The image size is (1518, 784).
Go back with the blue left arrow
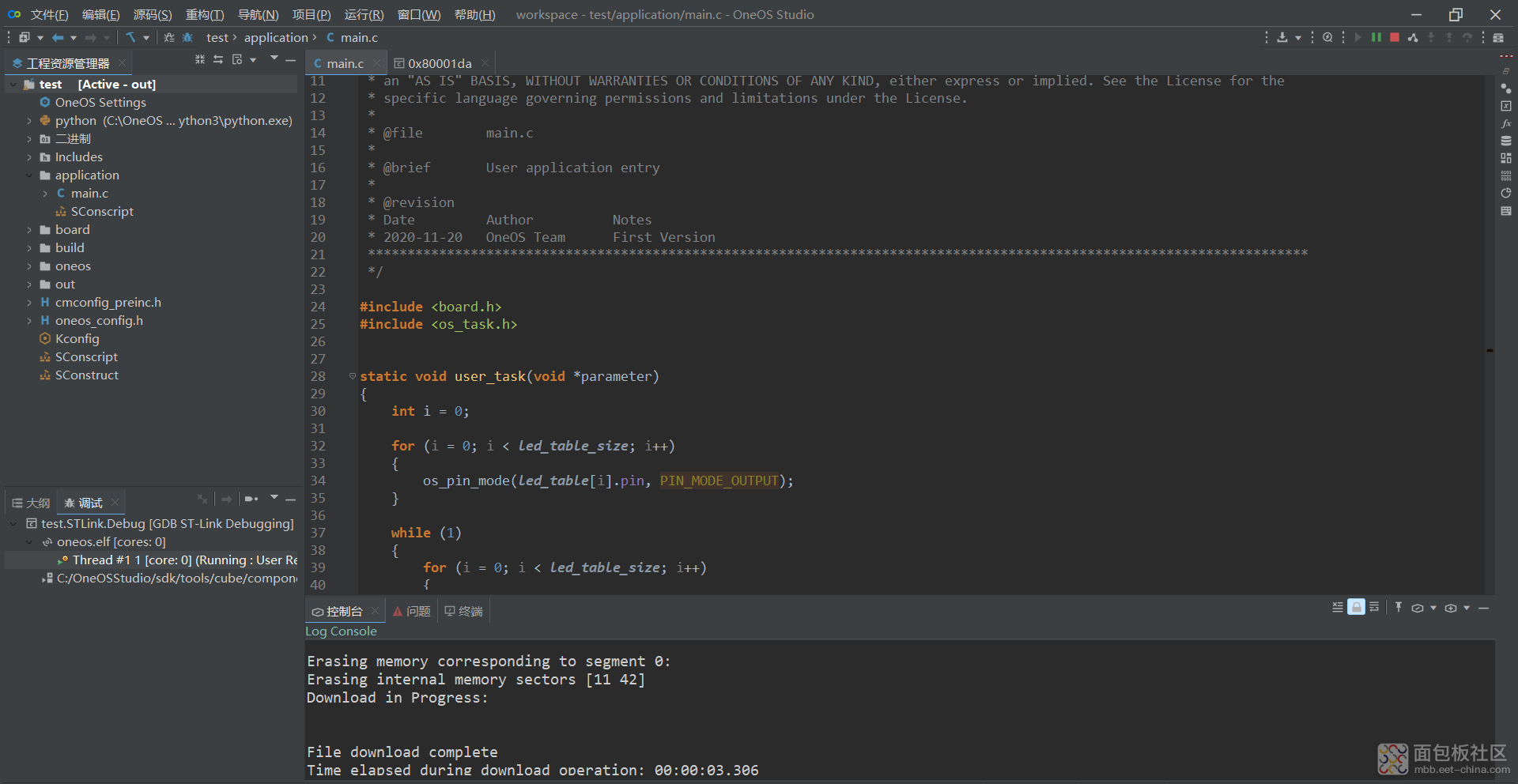[58, 37]
